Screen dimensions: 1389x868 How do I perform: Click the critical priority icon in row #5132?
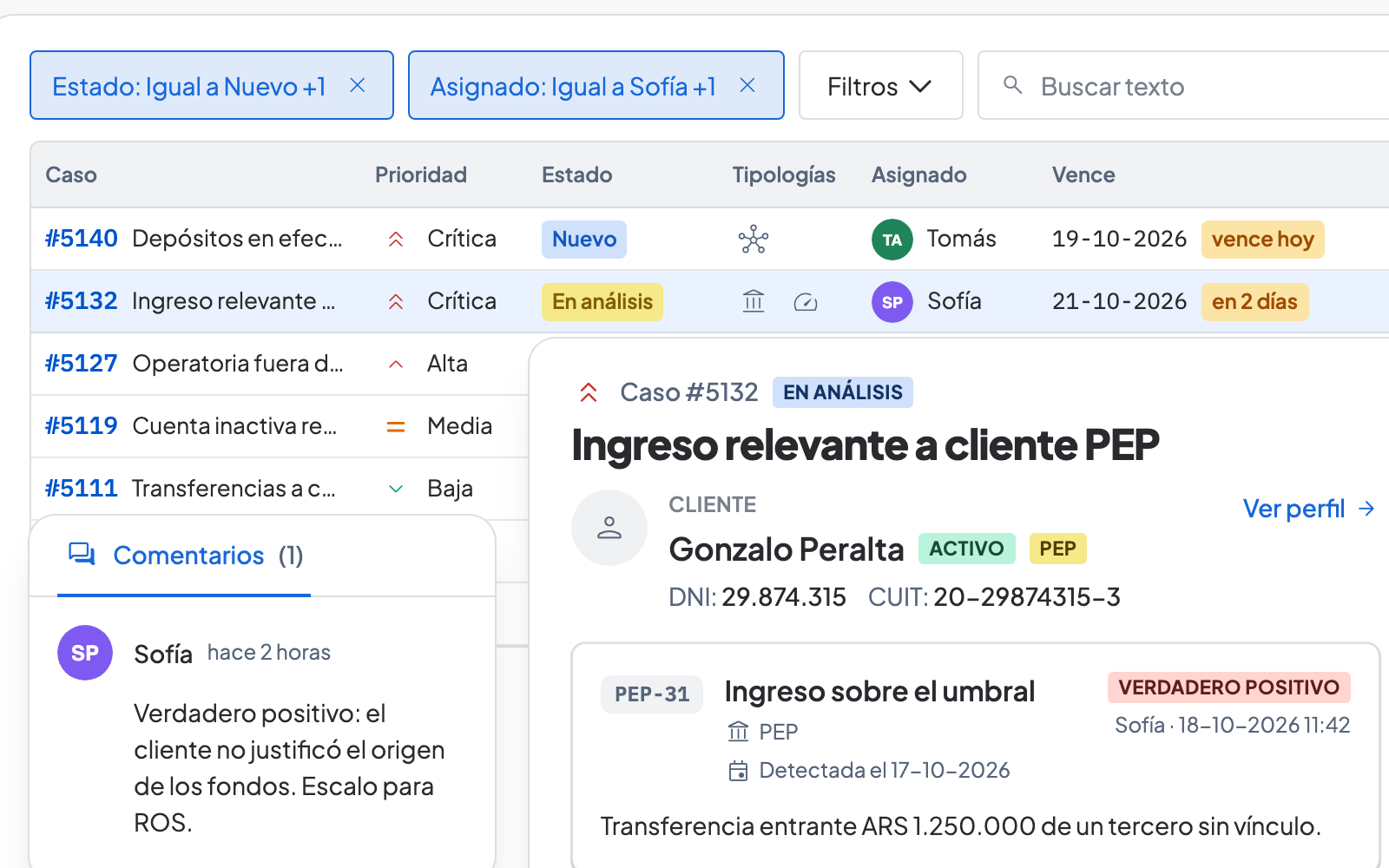tap(396, 302)
